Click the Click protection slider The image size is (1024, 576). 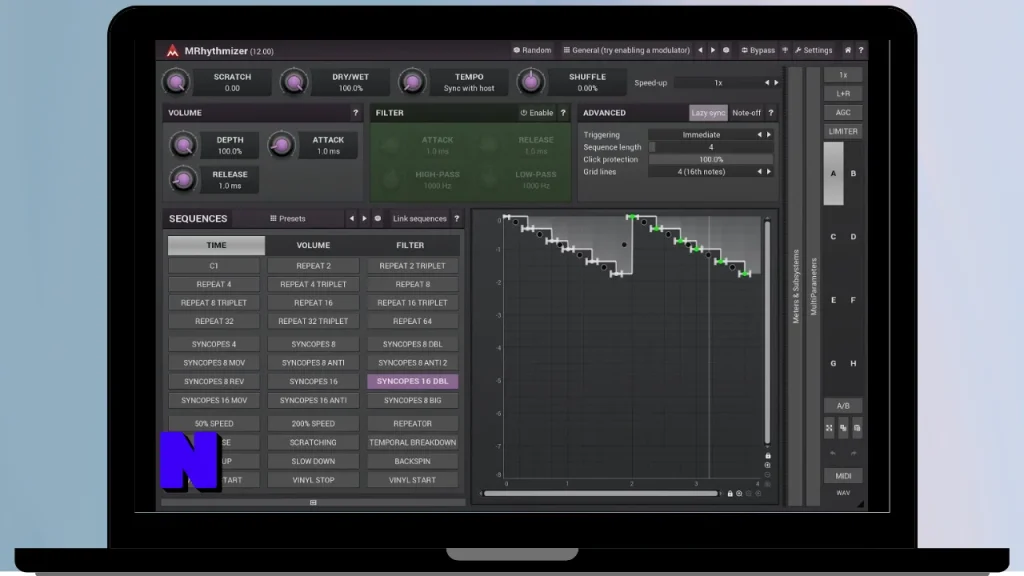point(711,159)
